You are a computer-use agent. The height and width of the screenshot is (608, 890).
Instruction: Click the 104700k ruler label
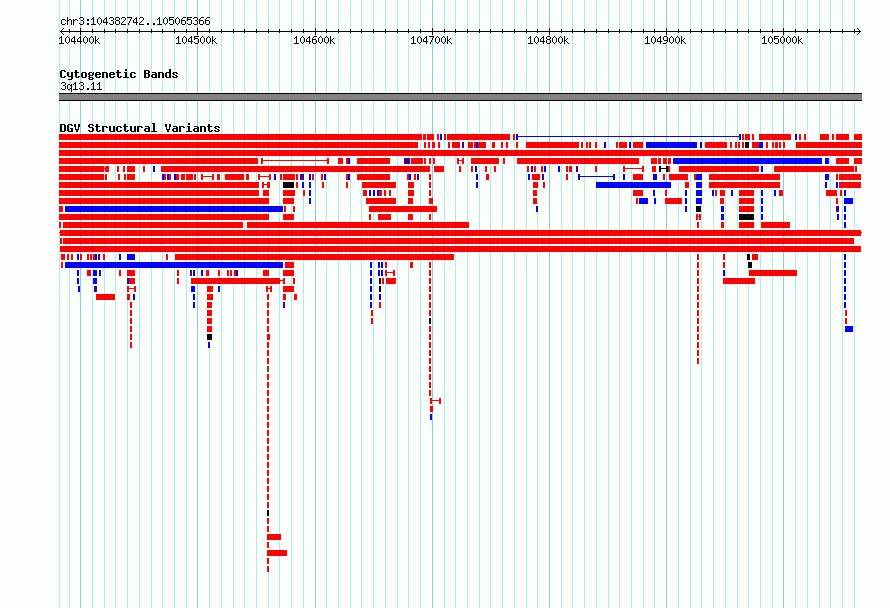point(431,40)
